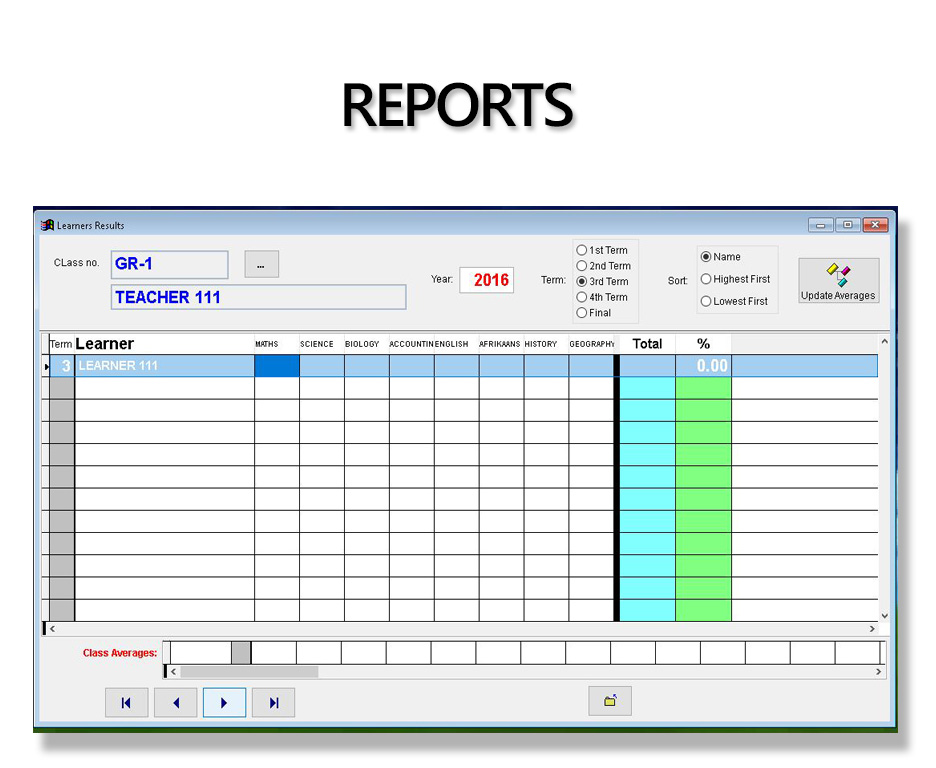This screenshot has height=768, width=936.
Task: Click the MATHS column header
Action: (x=267, y=344)
